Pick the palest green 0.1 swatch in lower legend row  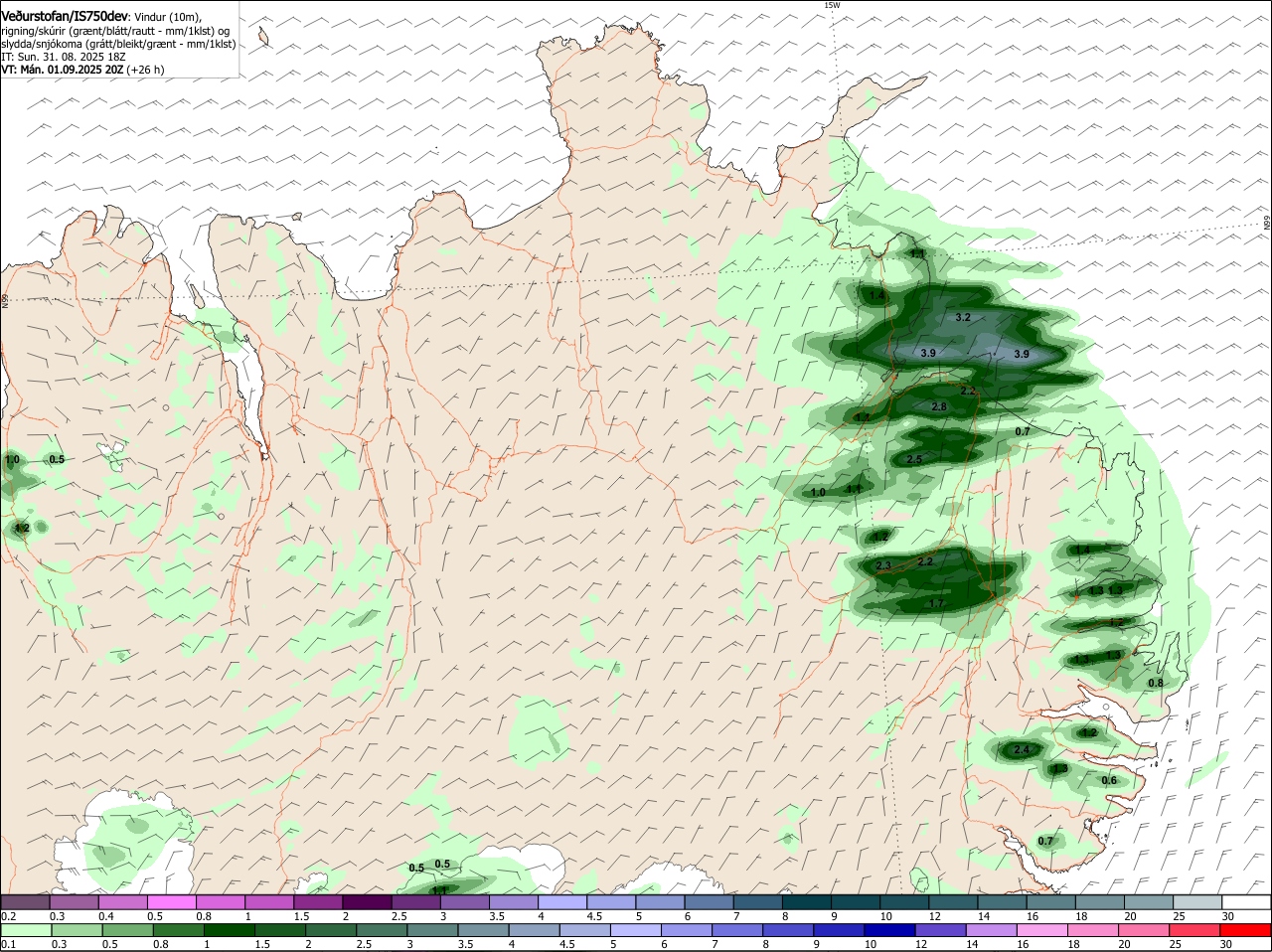click(26, 930)
